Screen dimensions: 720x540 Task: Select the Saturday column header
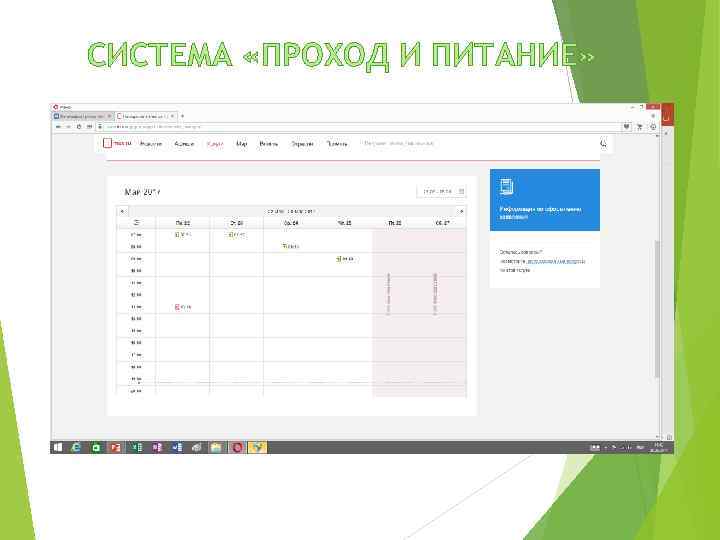[x=442, y=223]
